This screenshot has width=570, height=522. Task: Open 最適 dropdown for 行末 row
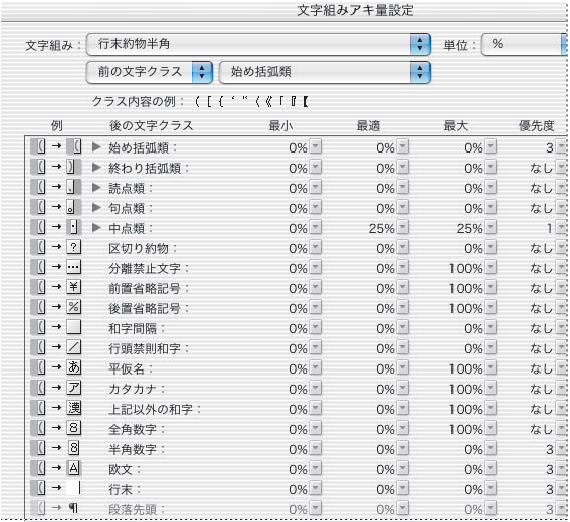(x=403, y=489)
